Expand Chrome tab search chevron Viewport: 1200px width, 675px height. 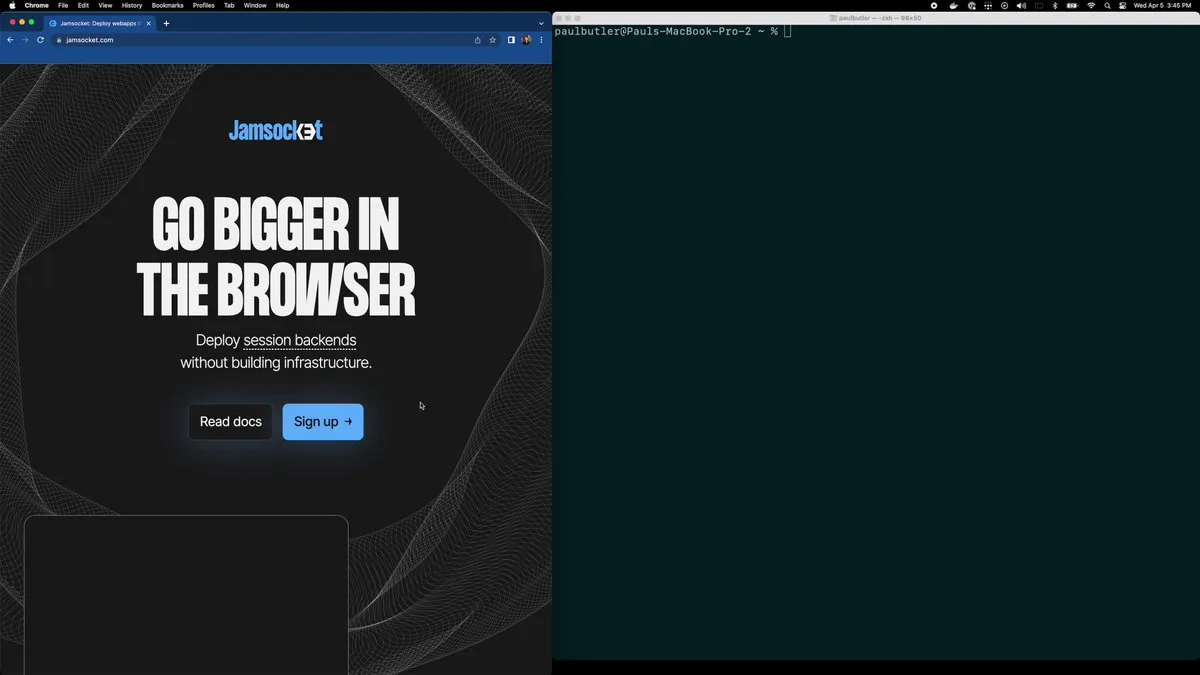pos(541,23)
